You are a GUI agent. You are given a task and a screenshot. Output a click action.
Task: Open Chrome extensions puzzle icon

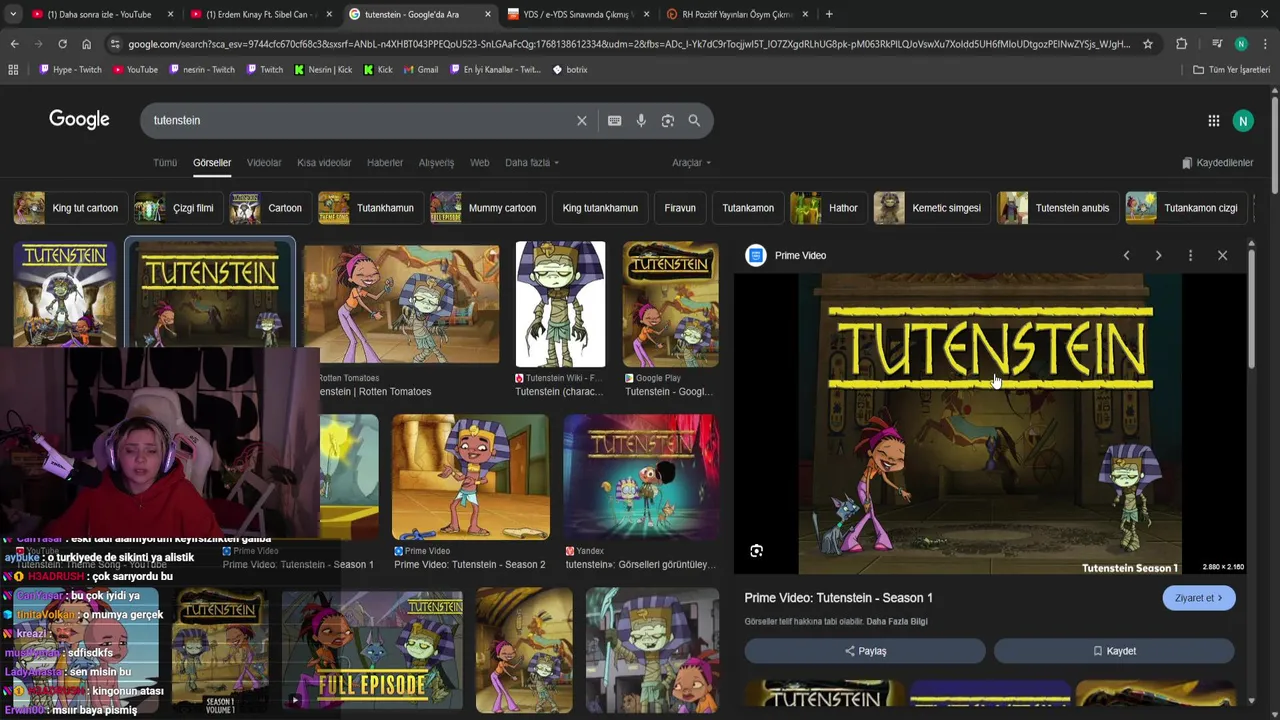pos(1181,44)
